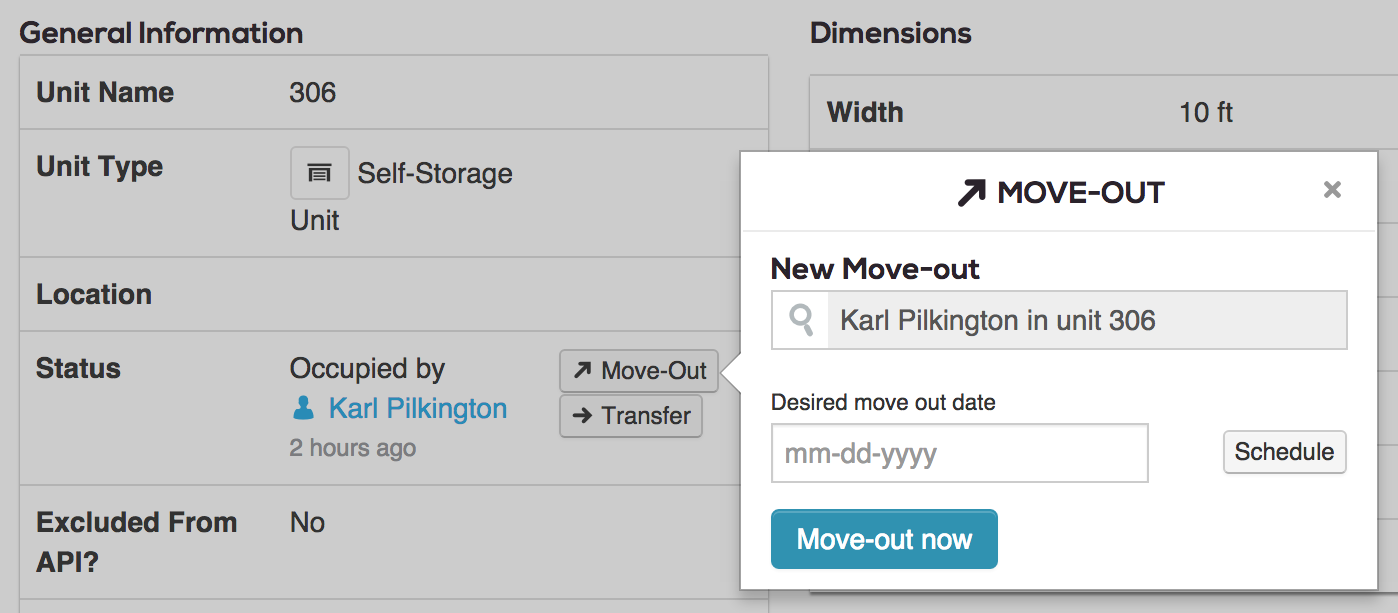Click the '2 hours ago' timestamp

[x=353, y=448]
